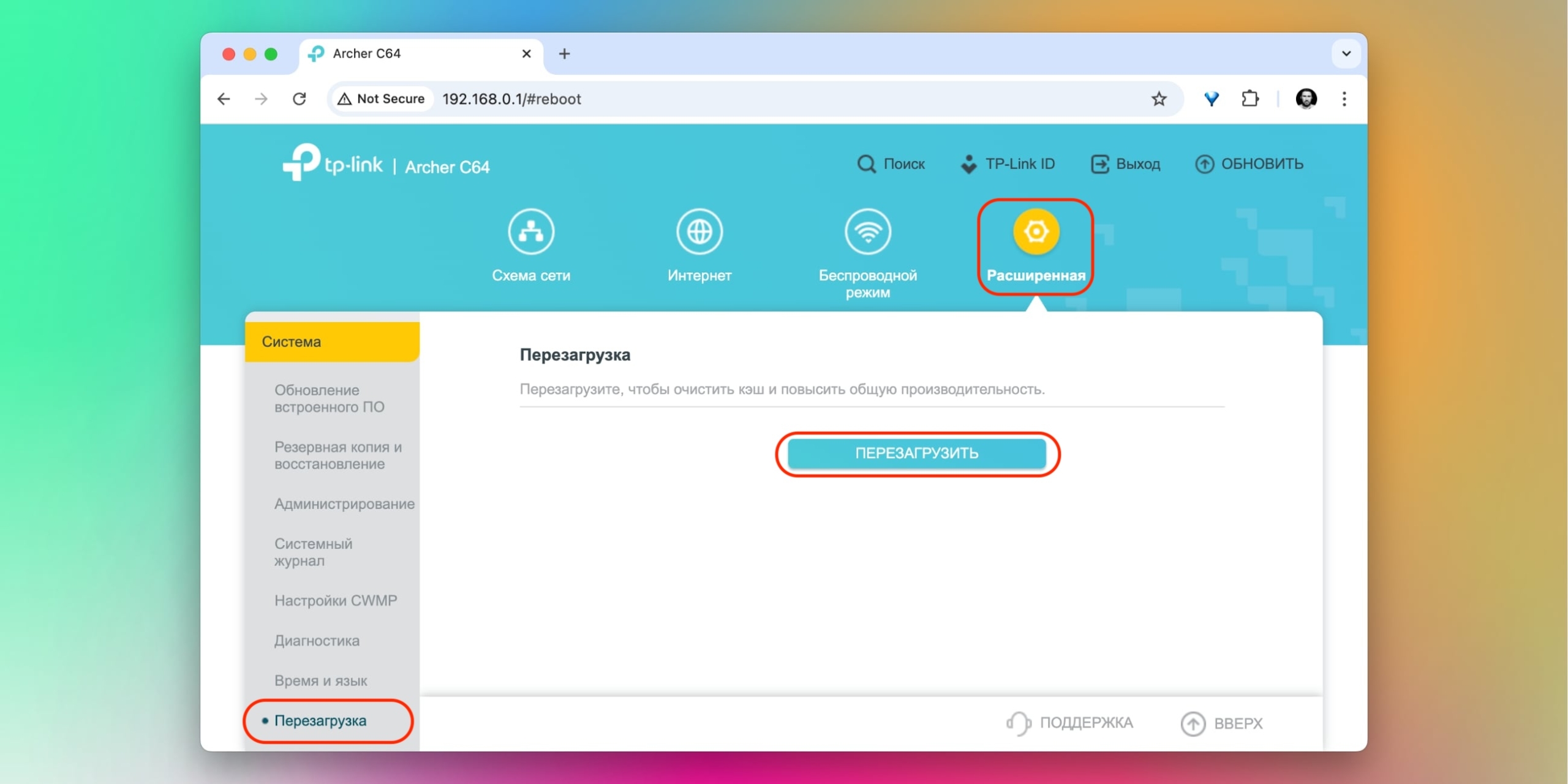Screen dimensions: 1568x784
Task: Click the Search (Поиск) magnifier icon
Action: click(866, 164)
